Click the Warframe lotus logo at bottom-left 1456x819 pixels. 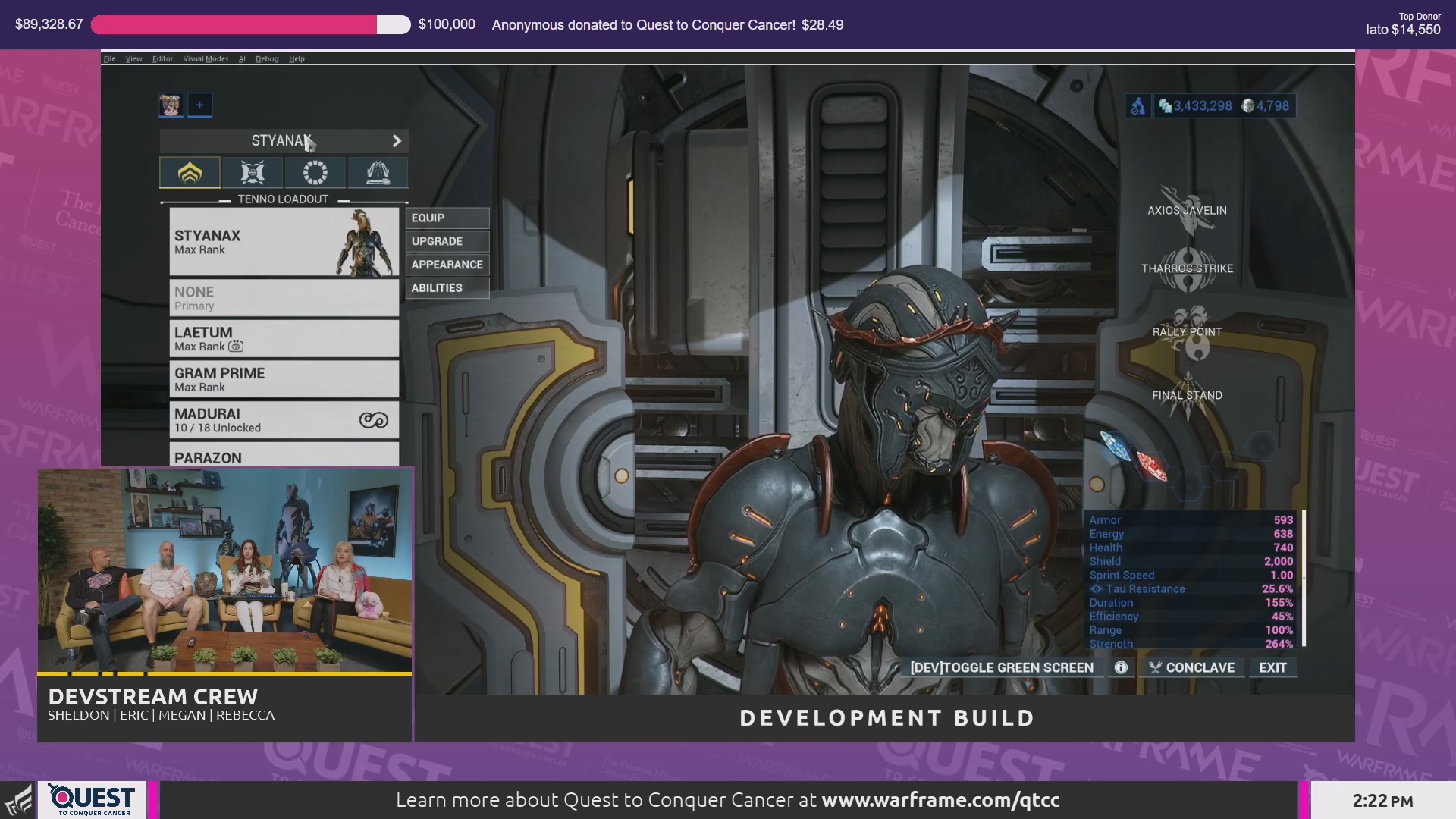(18, 801)
